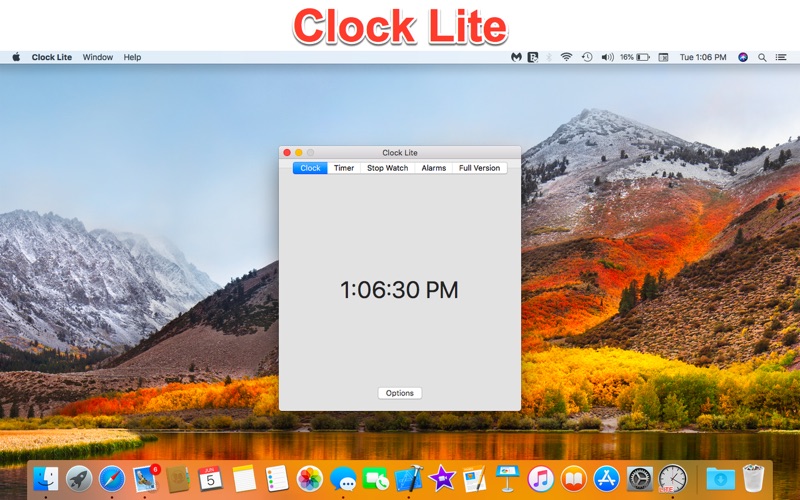
Task: Open FaceTime in the dock
Action: pos(376,479)
